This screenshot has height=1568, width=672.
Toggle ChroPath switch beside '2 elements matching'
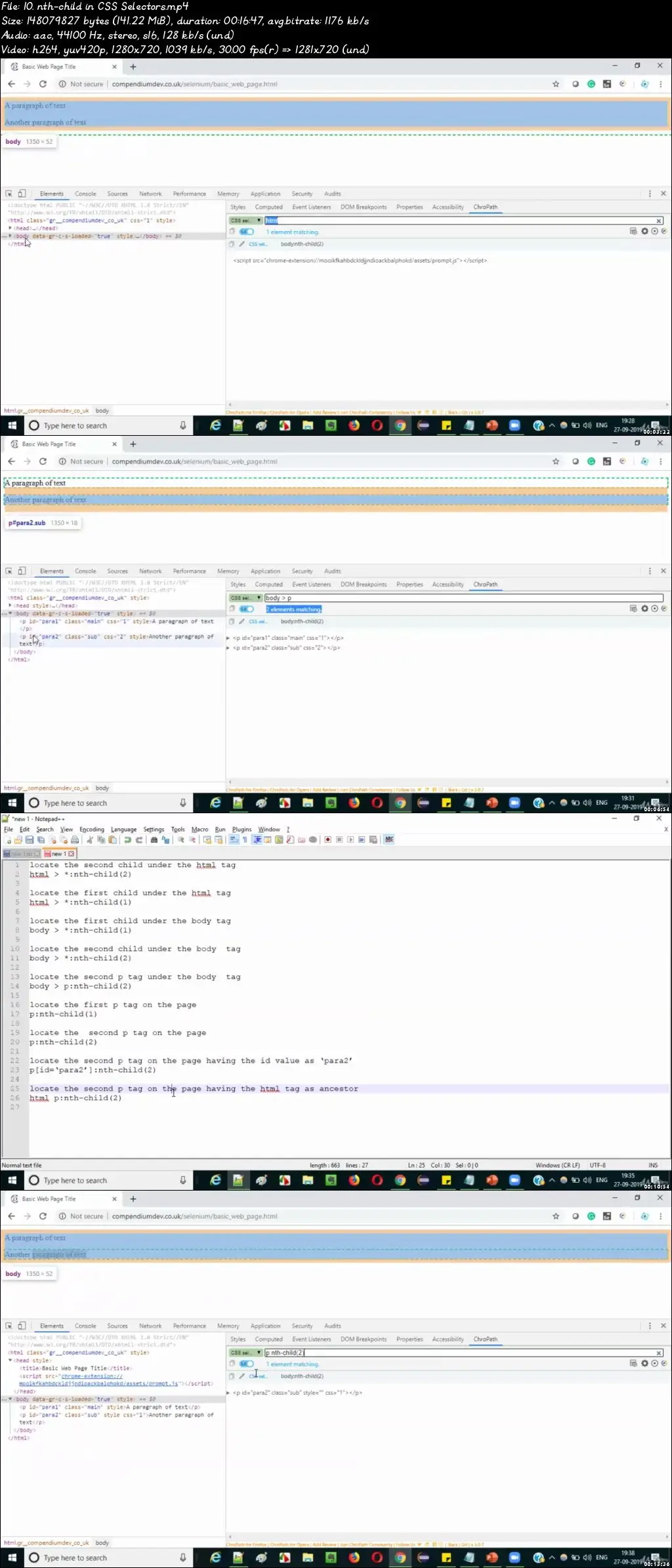point(247,609)
